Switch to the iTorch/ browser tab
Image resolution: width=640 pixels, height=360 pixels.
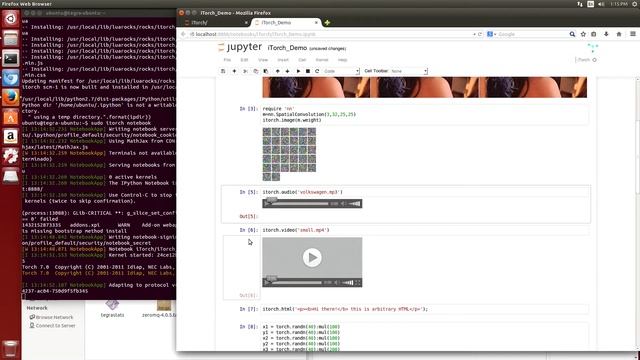point(216,23)
